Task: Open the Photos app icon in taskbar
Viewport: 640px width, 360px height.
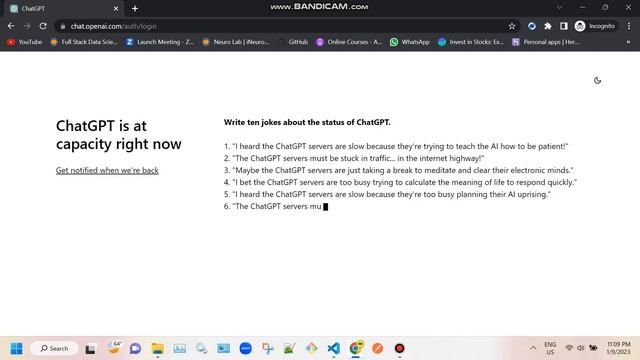Action: (180, 348)
